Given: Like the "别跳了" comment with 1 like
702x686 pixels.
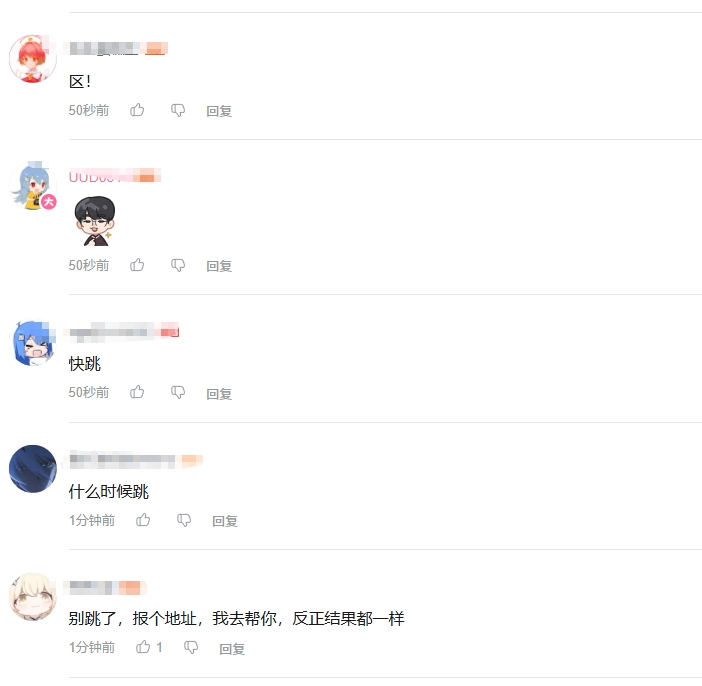Looking at the screenshot, I should pyautogui.click(x=143, y=647).
